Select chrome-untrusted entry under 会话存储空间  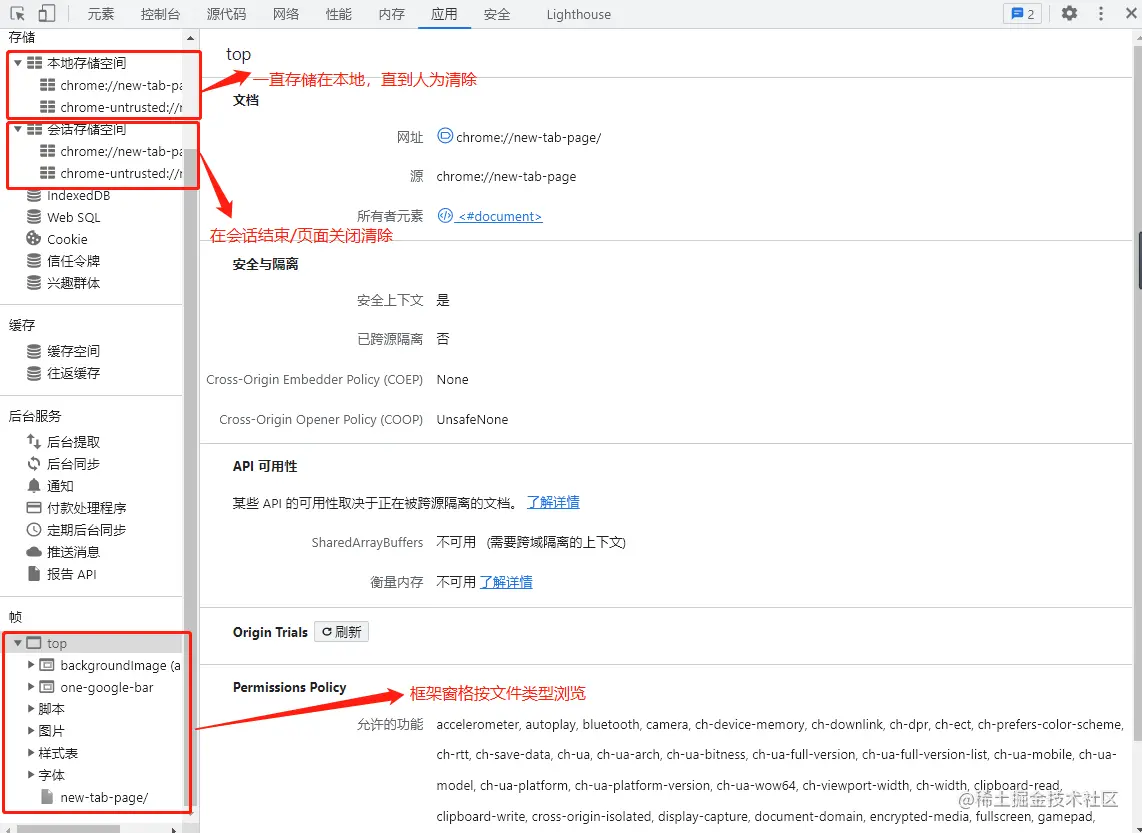point(111,173)
